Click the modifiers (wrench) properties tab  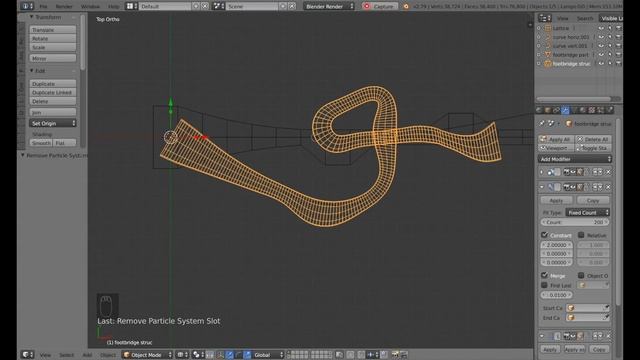pyautogui.click(x=565, y=110)
